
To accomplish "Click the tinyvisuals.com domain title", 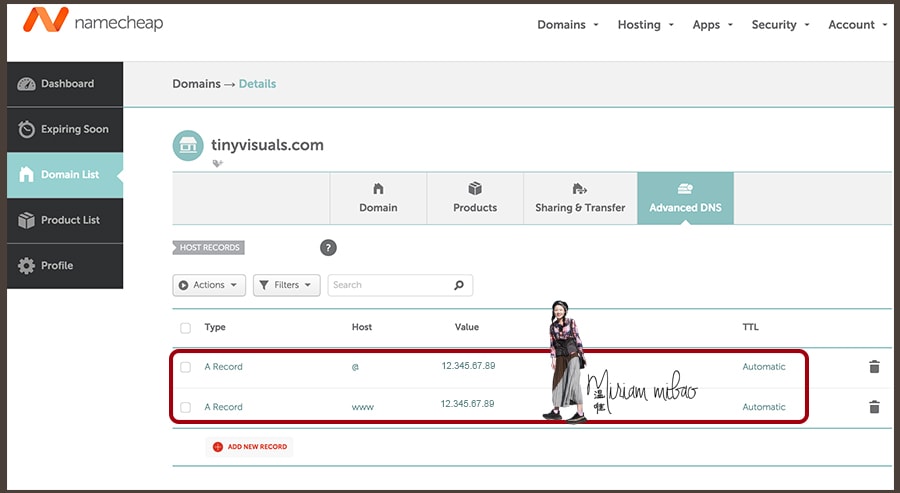I will (x=267, y=145).
